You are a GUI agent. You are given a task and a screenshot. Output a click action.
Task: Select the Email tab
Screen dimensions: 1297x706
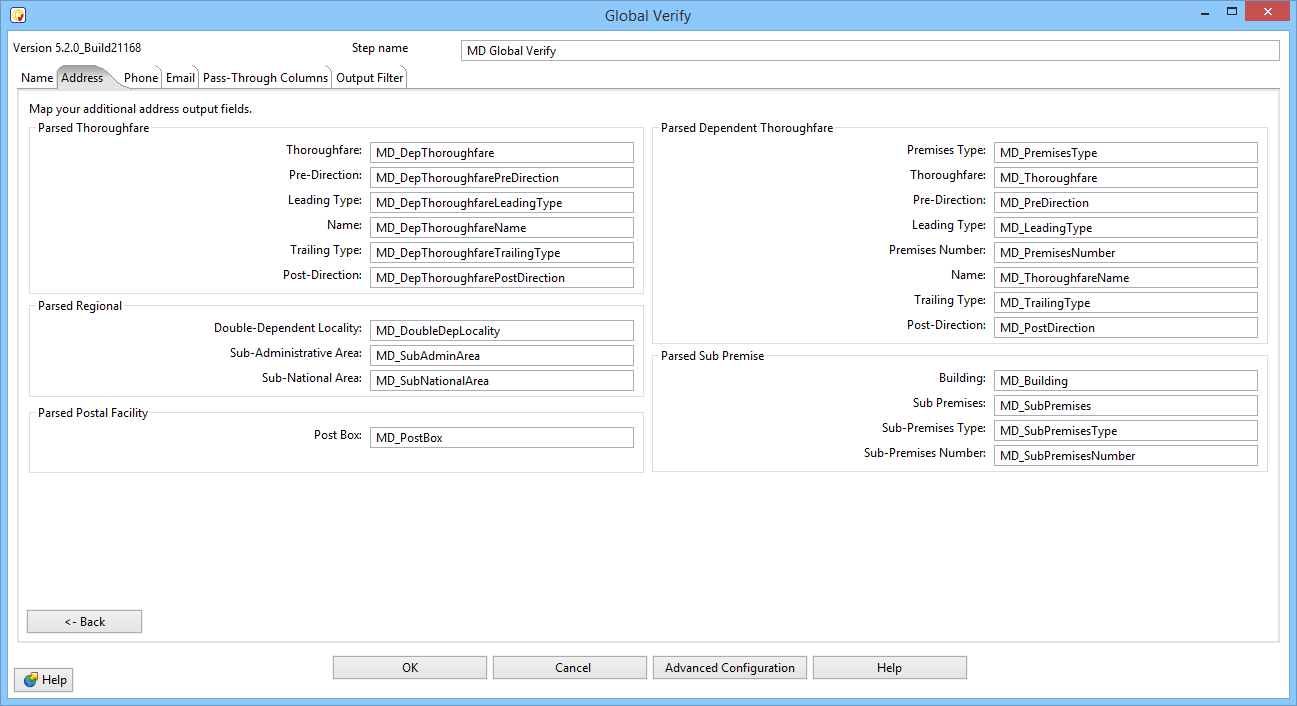coord(180,78)
